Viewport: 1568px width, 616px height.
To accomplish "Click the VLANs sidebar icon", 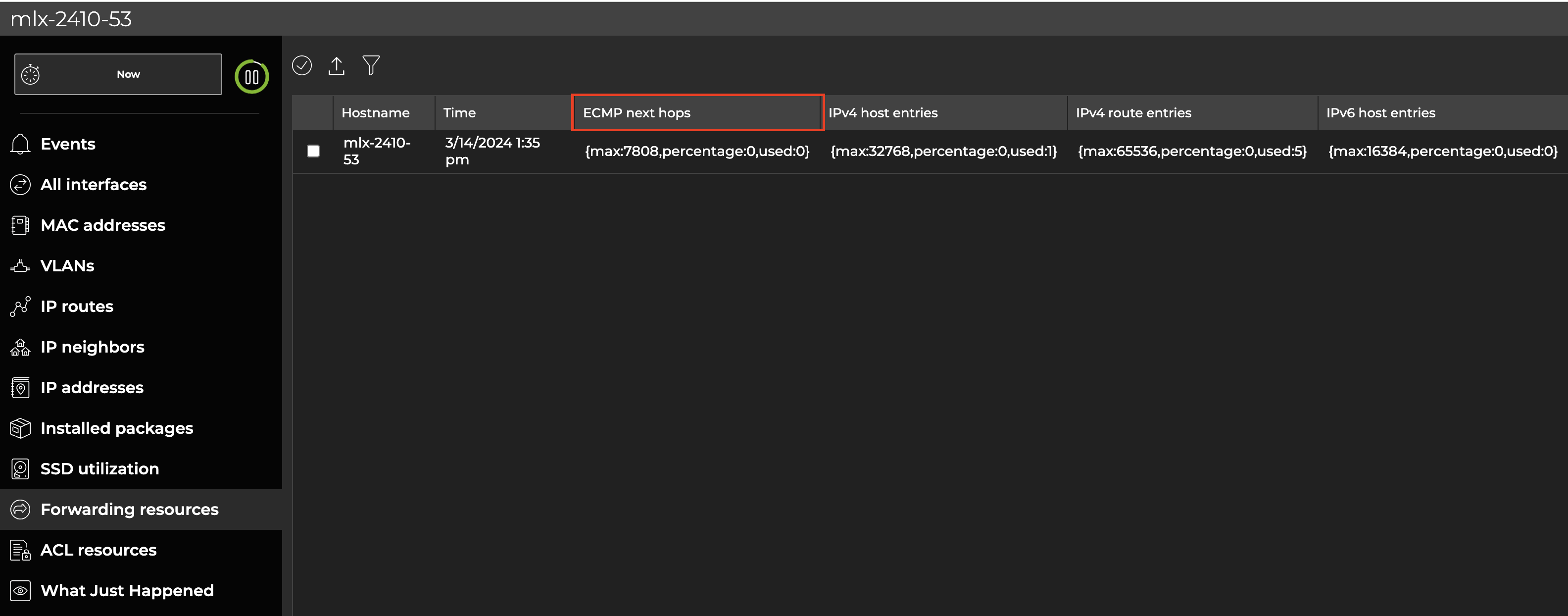I will coord(20,266).
